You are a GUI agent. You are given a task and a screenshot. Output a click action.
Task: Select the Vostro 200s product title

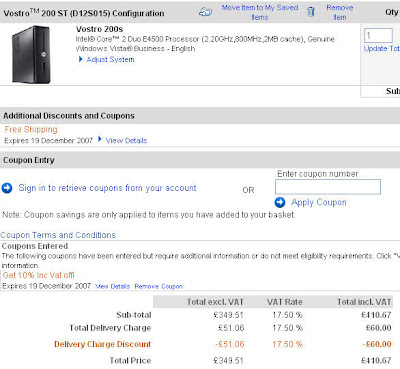[99, 29]
